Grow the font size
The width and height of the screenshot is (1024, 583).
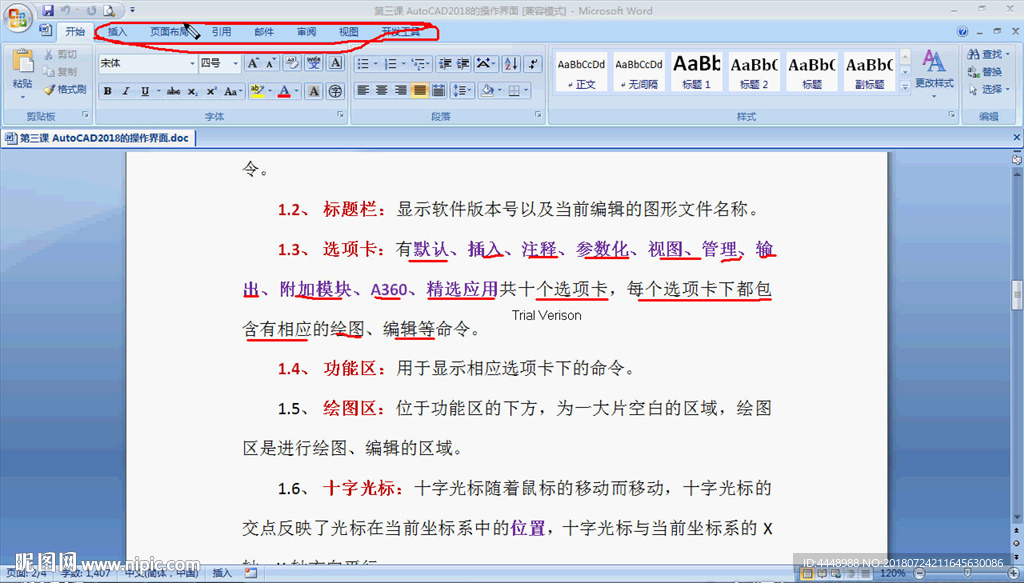253,63
